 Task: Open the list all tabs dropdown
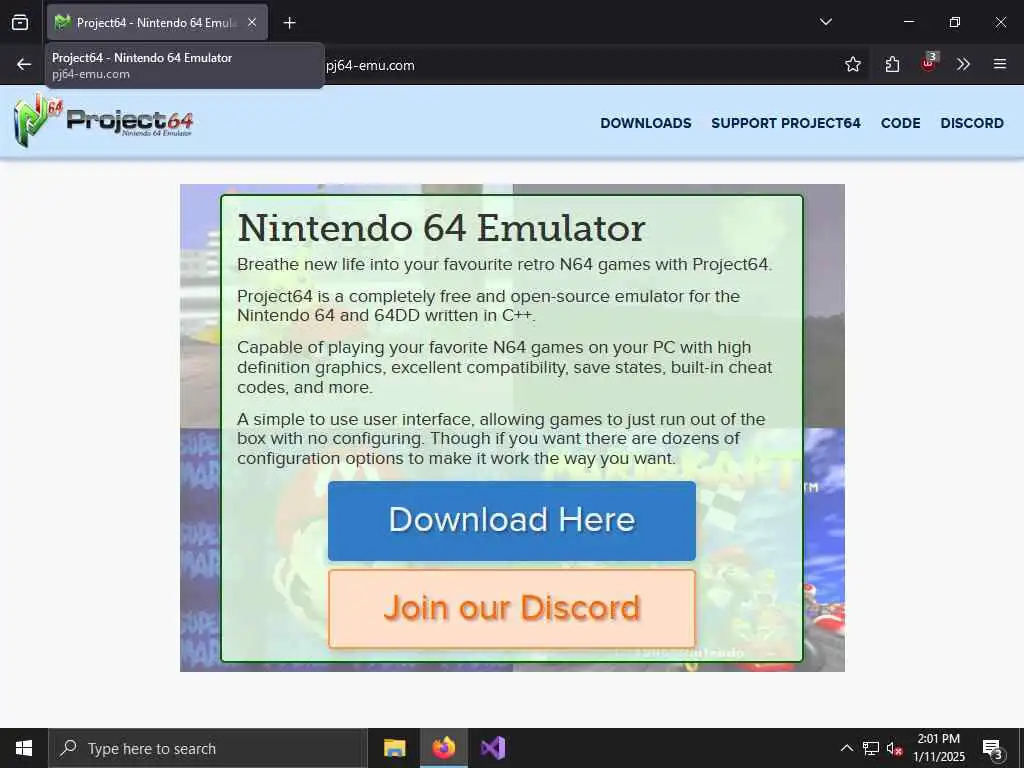coord(825,22)
